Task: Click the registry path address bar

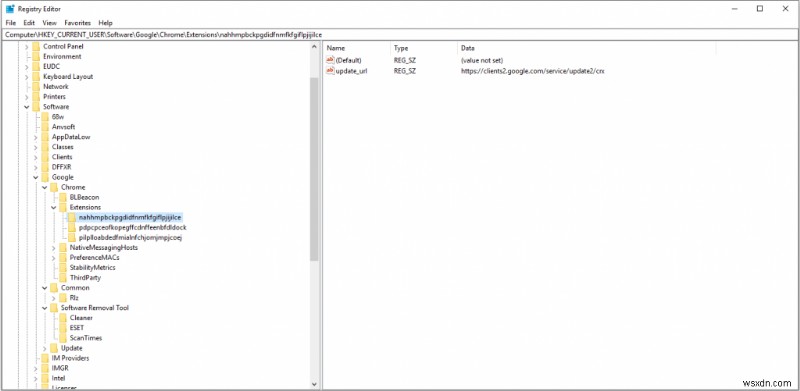Action: coord(400,35)
